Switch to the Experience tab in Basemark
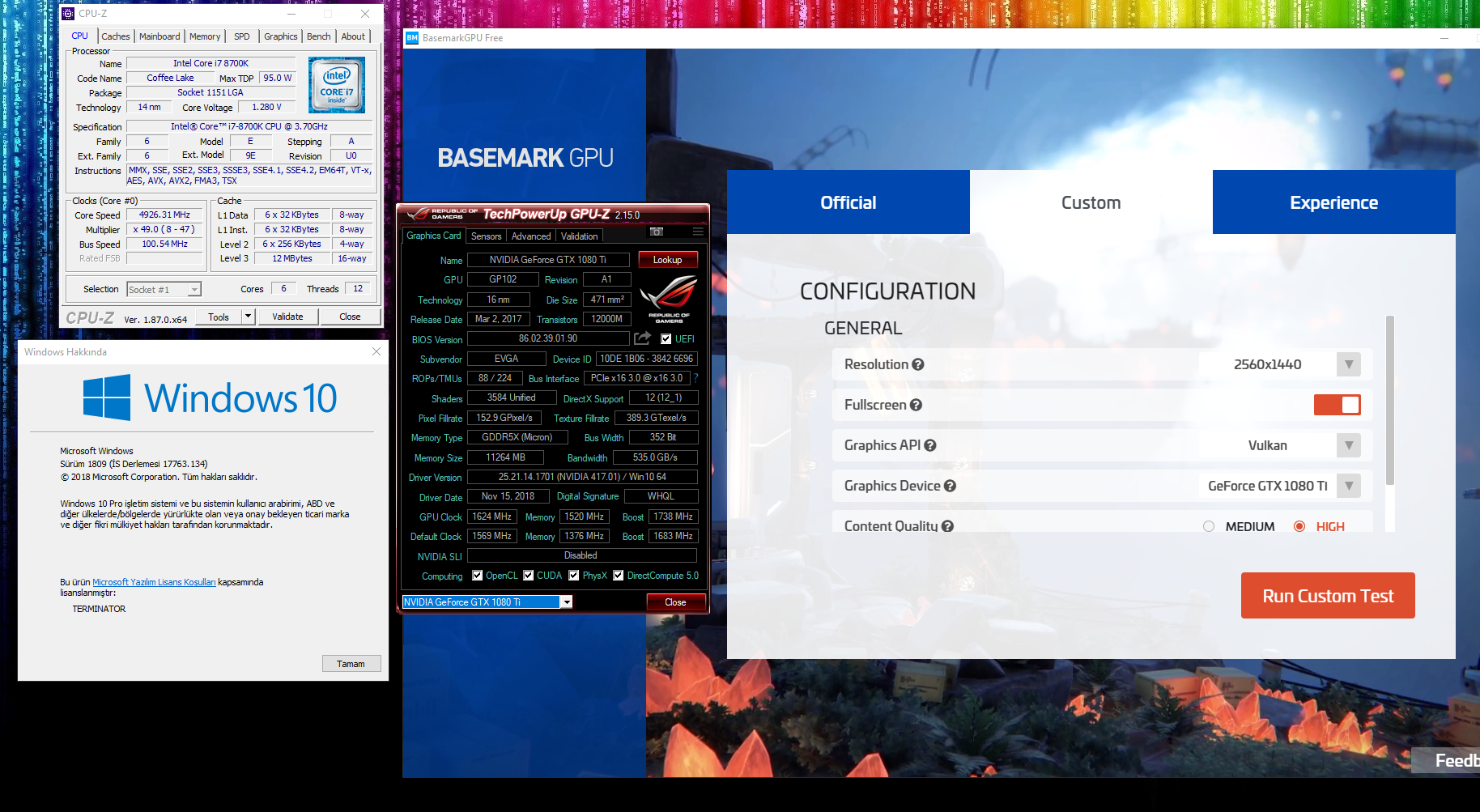The height and width of the screenshot is (812, 1480). click(x=1334, y=202)
